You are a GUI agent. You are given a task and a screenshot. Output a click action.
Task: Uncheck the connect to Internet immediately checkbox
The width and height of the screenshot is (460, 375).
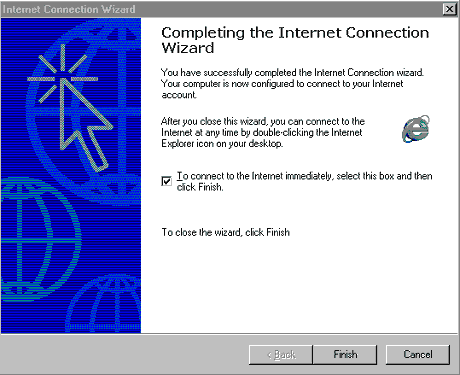click(166, 181)
